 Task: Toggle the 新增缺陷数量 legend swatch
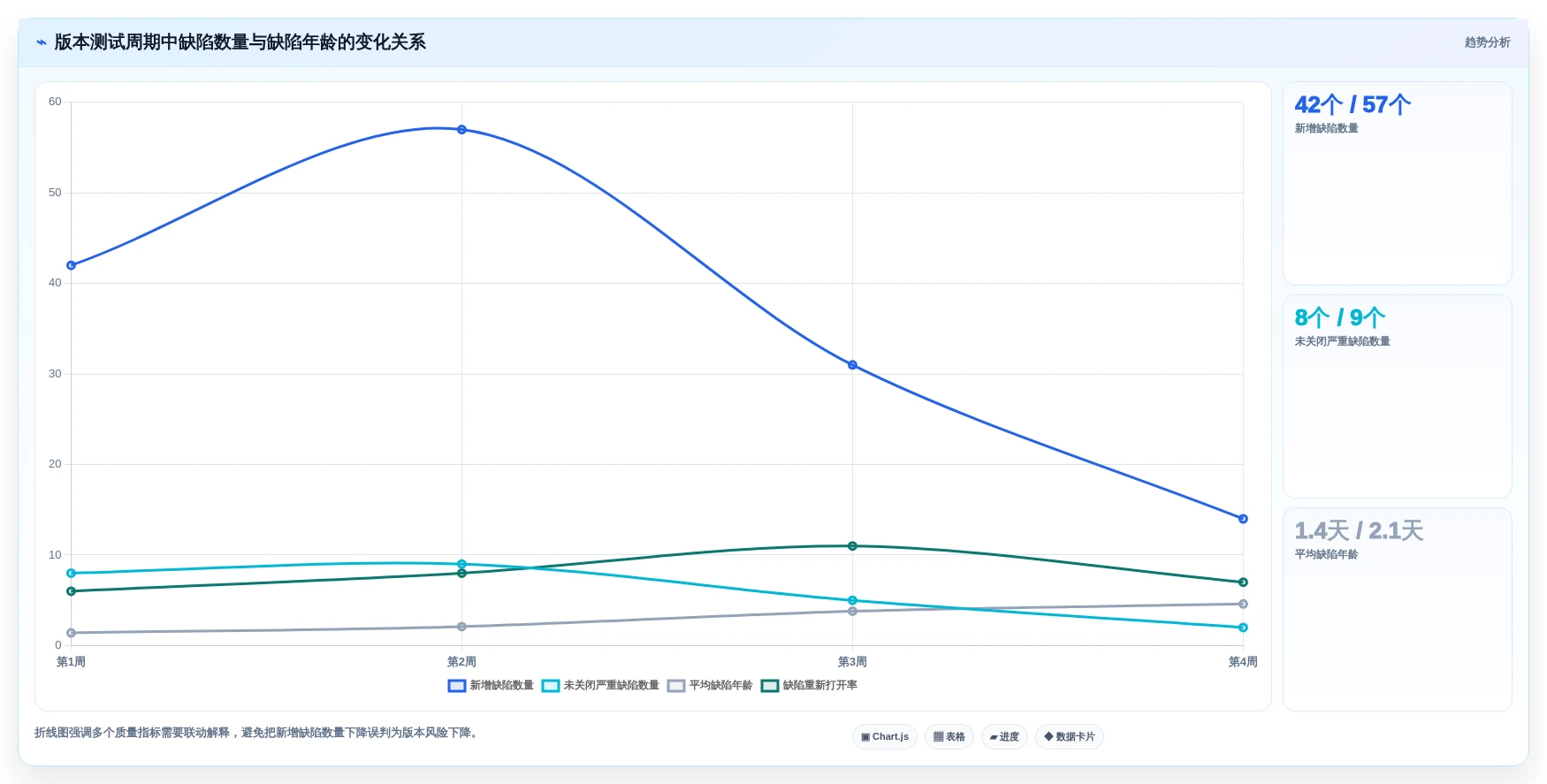pyautogui.click(x=456, y=686)
